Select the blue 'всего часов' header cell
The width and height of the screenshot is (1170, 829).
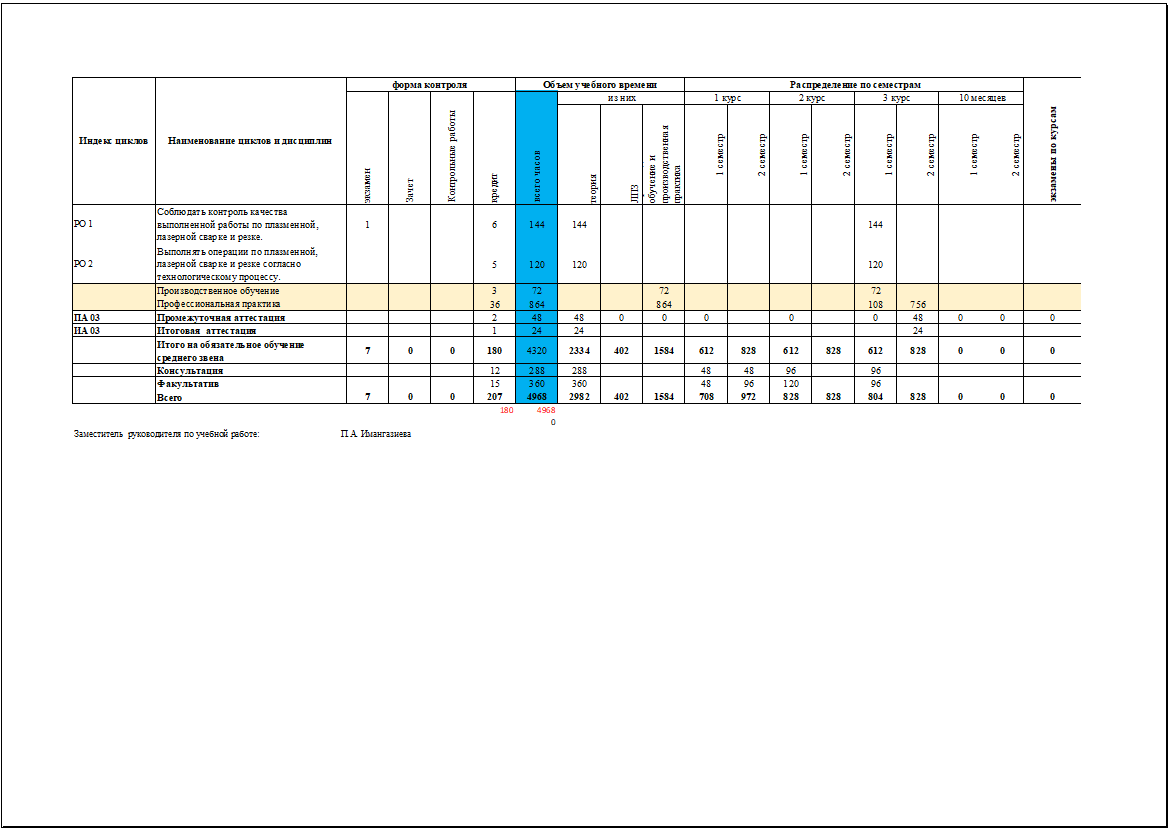[536, 148]
